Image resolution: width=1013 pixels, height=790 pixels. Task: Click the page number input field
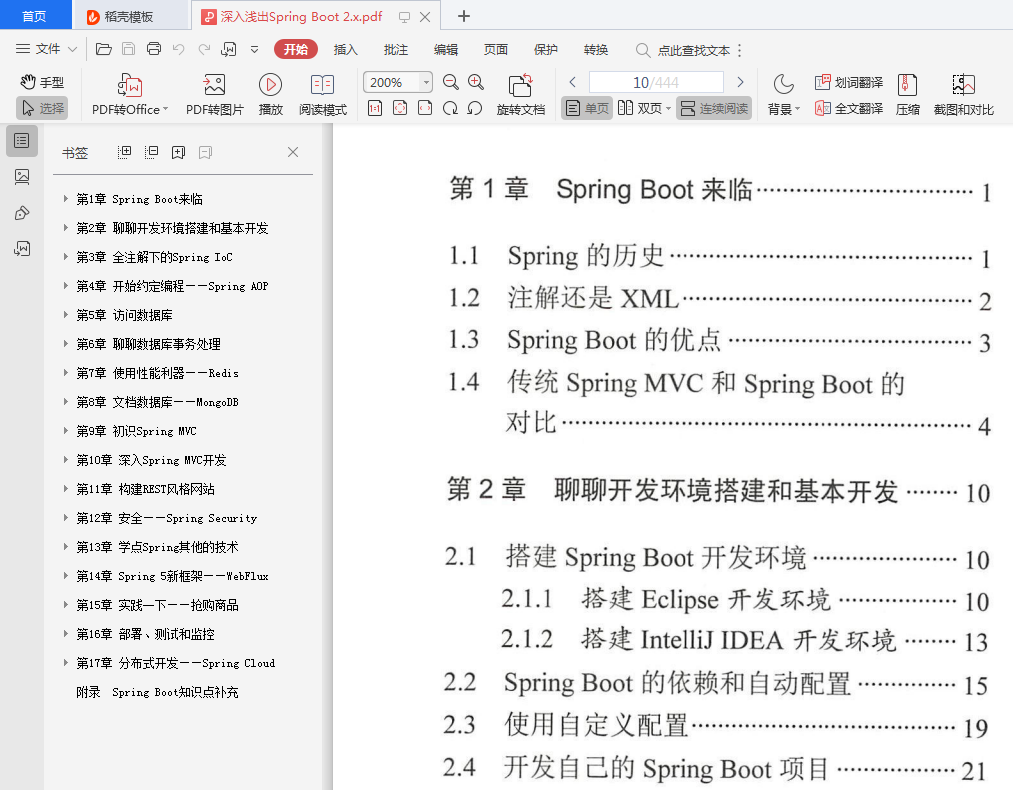pos(656,82)
